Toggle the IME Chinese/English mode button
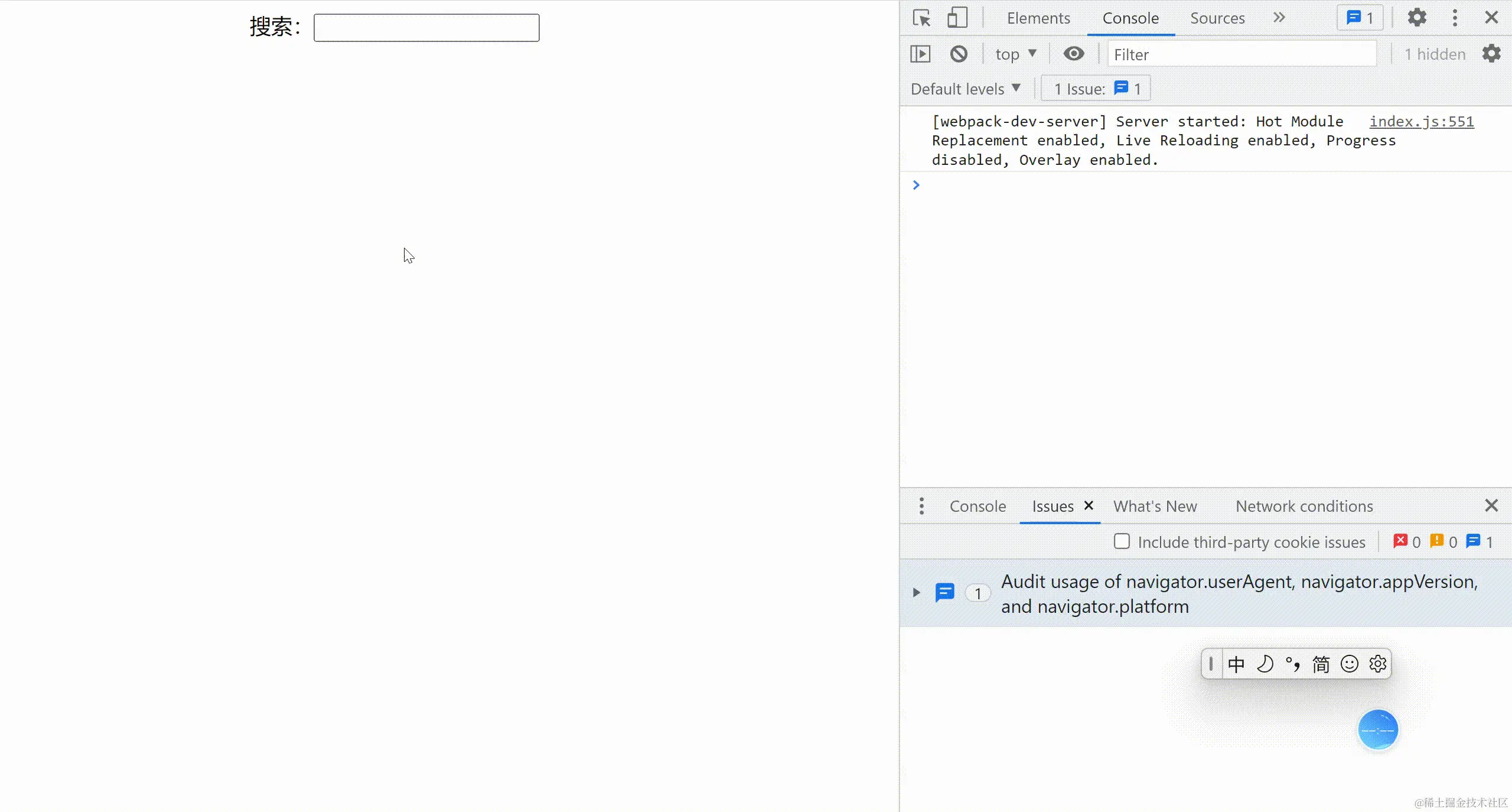The image size is (1512, 812). coord(1236,664)
